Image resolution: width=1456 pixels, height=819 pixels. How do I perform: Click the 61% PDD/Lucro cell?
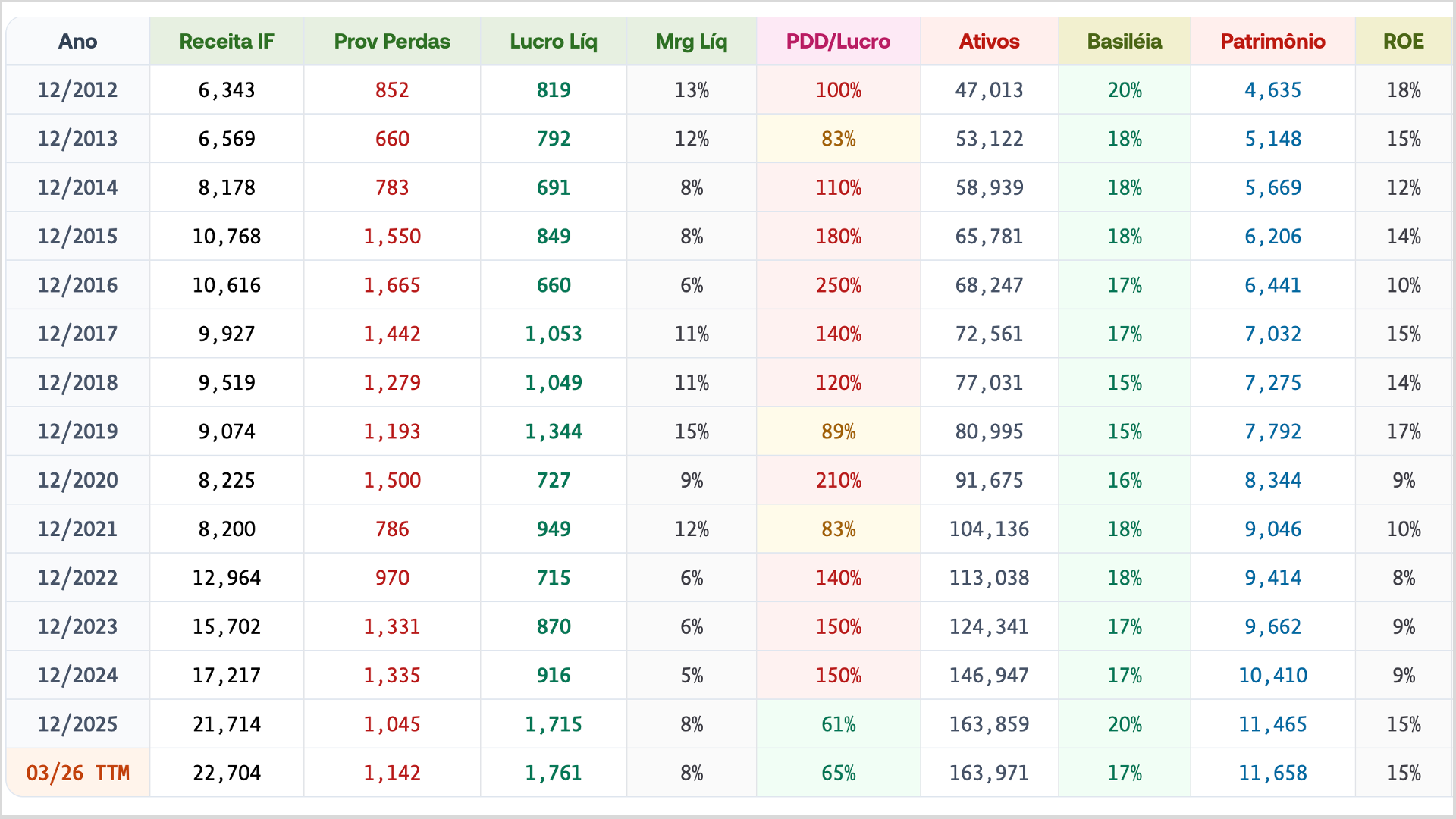838,724
